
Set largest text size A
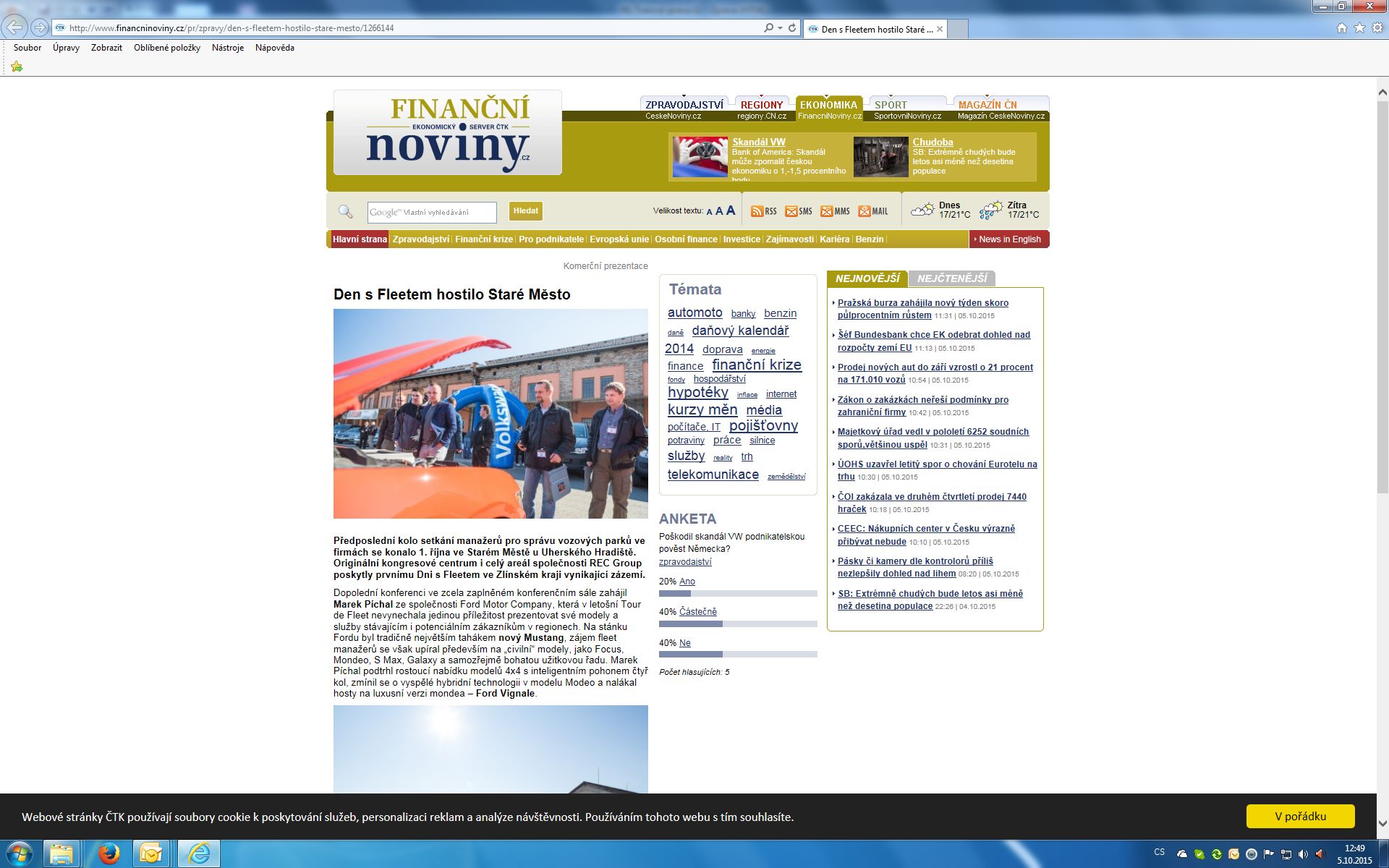coord(731,210)
